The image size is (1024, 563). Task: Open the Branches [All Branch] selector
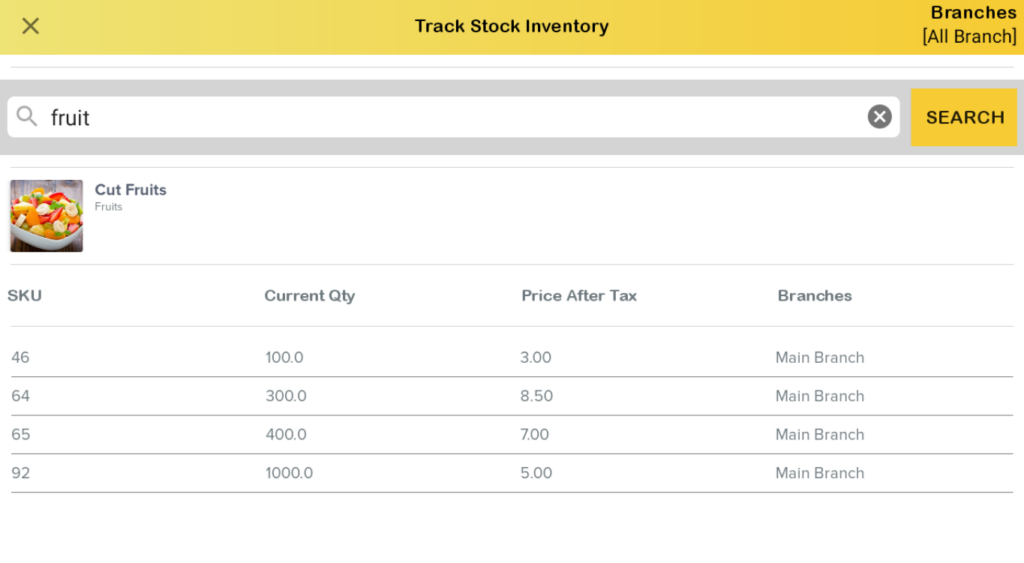[968, 26]
